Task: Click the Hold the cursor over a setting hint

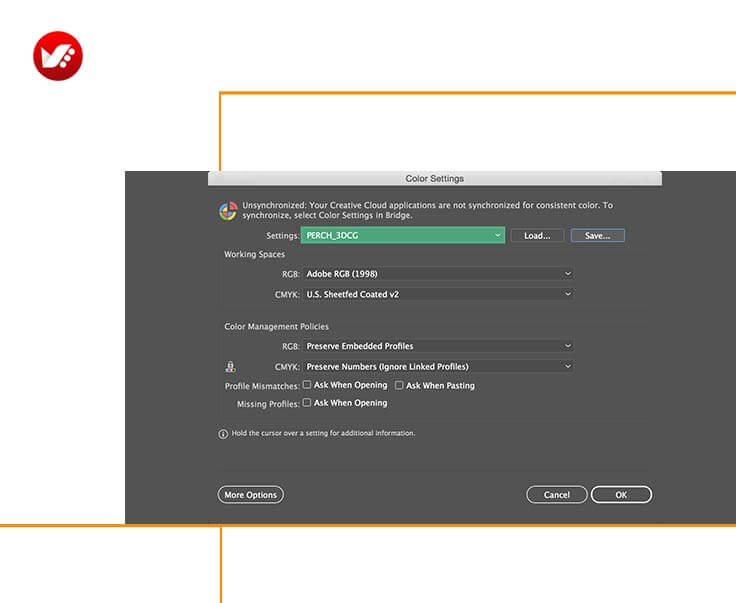Action: click(x=323, y=433)
